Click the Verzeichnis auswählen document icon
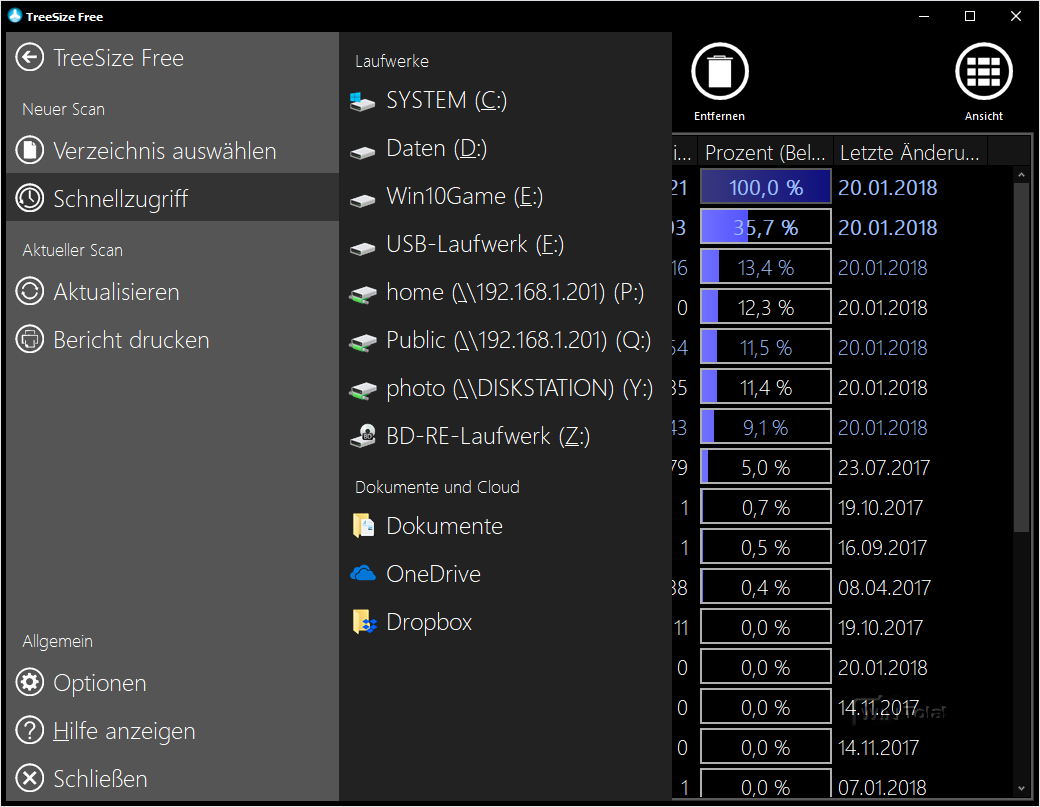The width and height of the screenshot is (1040, 807). pos(30,151)
